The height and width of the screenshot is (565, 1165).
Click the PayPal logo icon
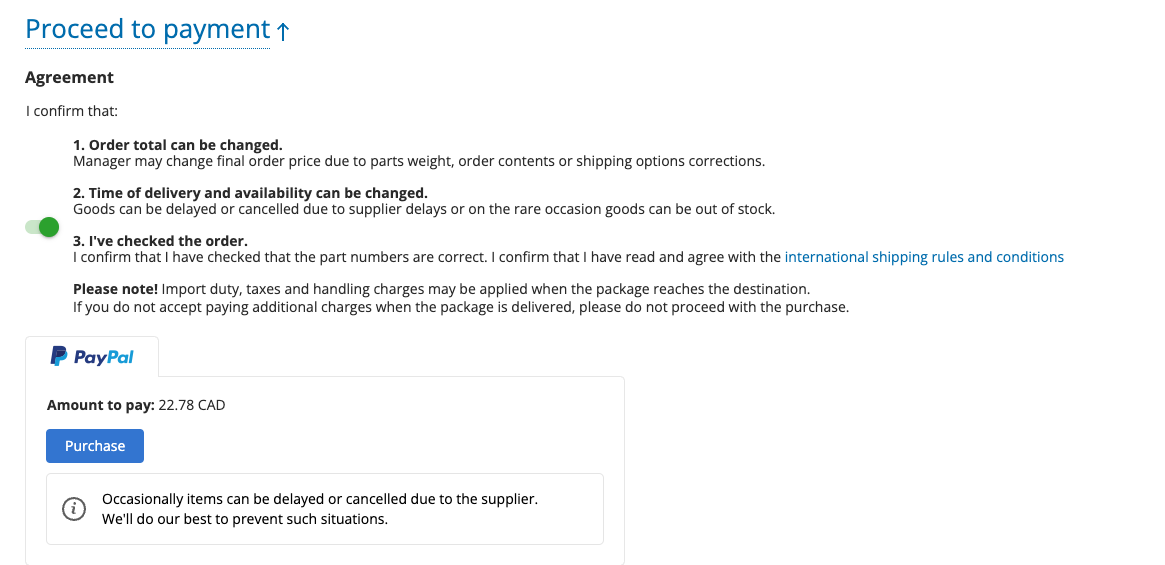(x=59, y=356)
